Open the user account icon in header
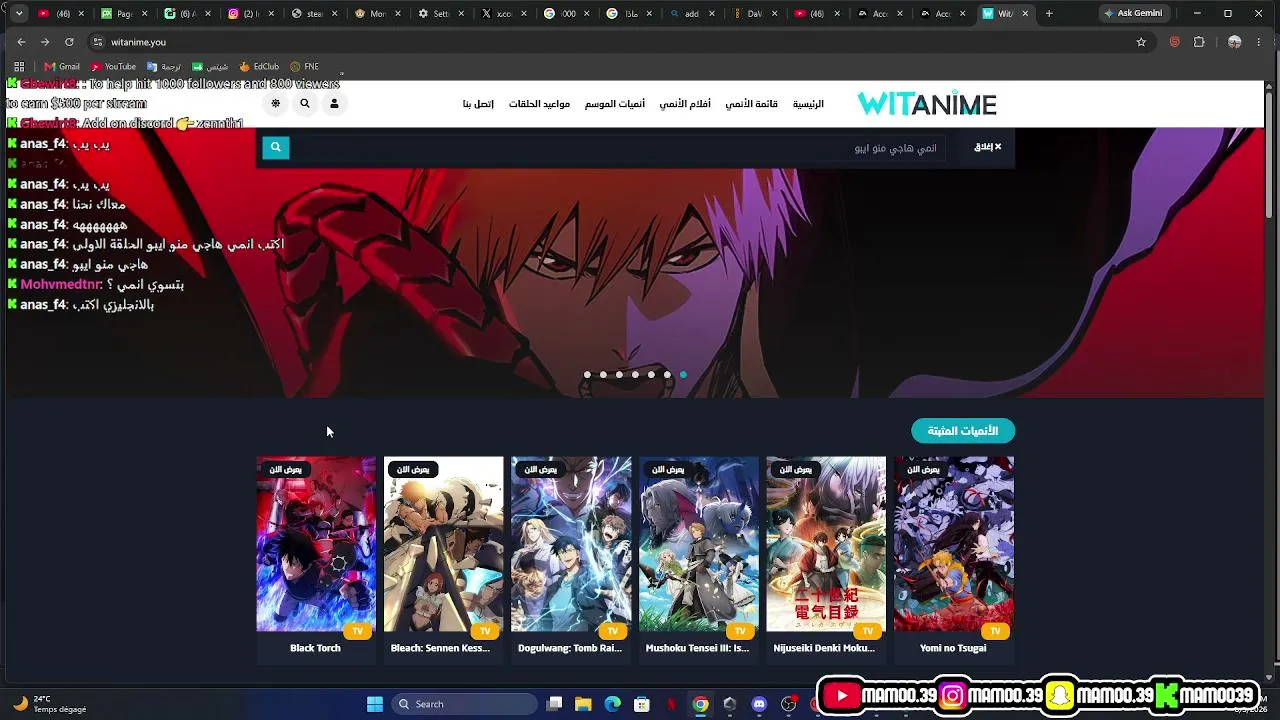The height and width of the screenshot is (720, 1280). click(x=334, y=103)
